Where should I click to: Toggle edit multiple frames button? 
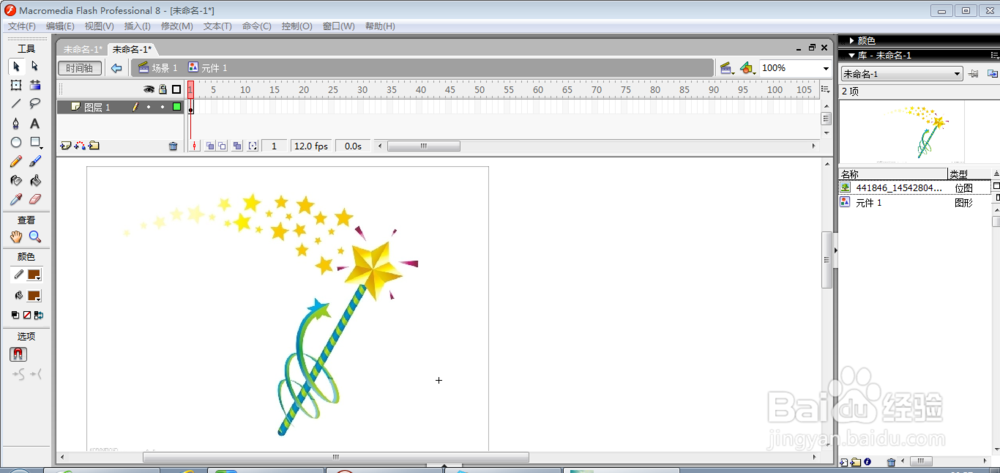[237, 146]
